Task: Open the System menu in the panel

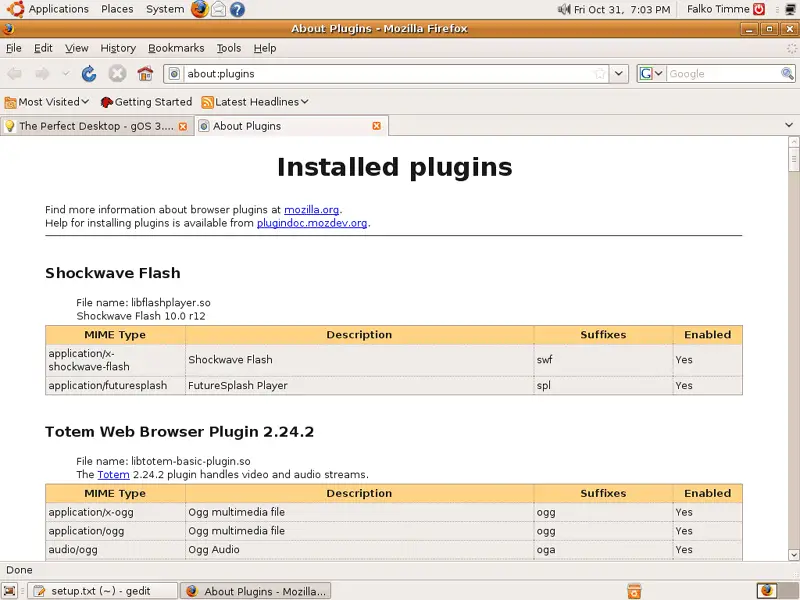Action: click(x=165, y=9)
